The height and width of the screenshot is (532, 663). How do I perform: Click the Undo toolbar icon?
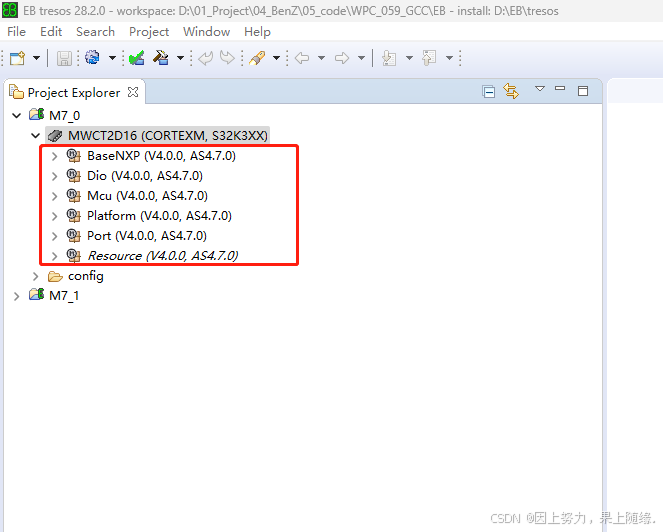205,58
